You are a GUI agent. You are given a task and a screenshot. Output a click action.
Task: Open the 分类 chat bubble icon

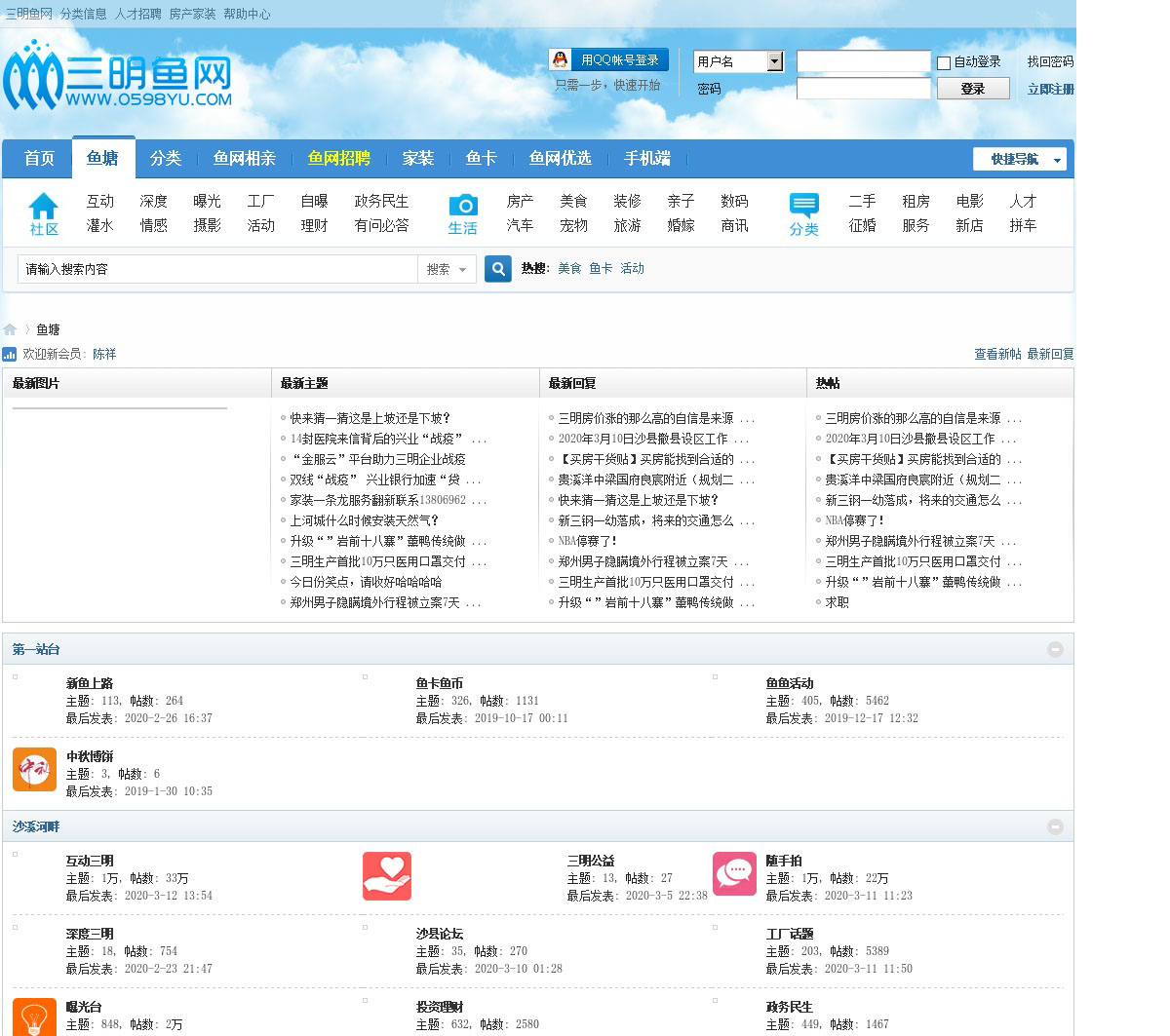click(804, 206)
